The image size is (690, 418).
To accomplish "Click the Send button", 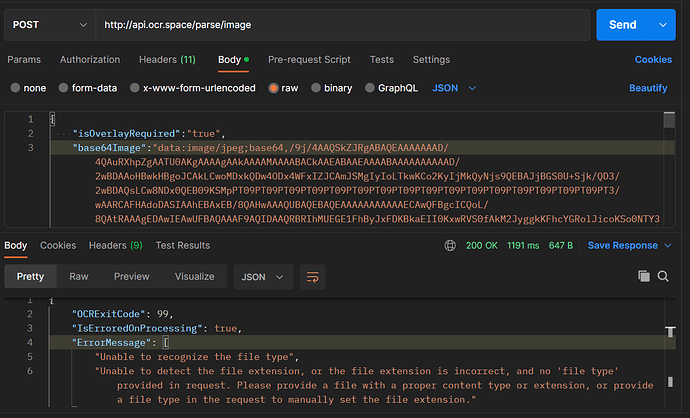I will tap(623, 25).
